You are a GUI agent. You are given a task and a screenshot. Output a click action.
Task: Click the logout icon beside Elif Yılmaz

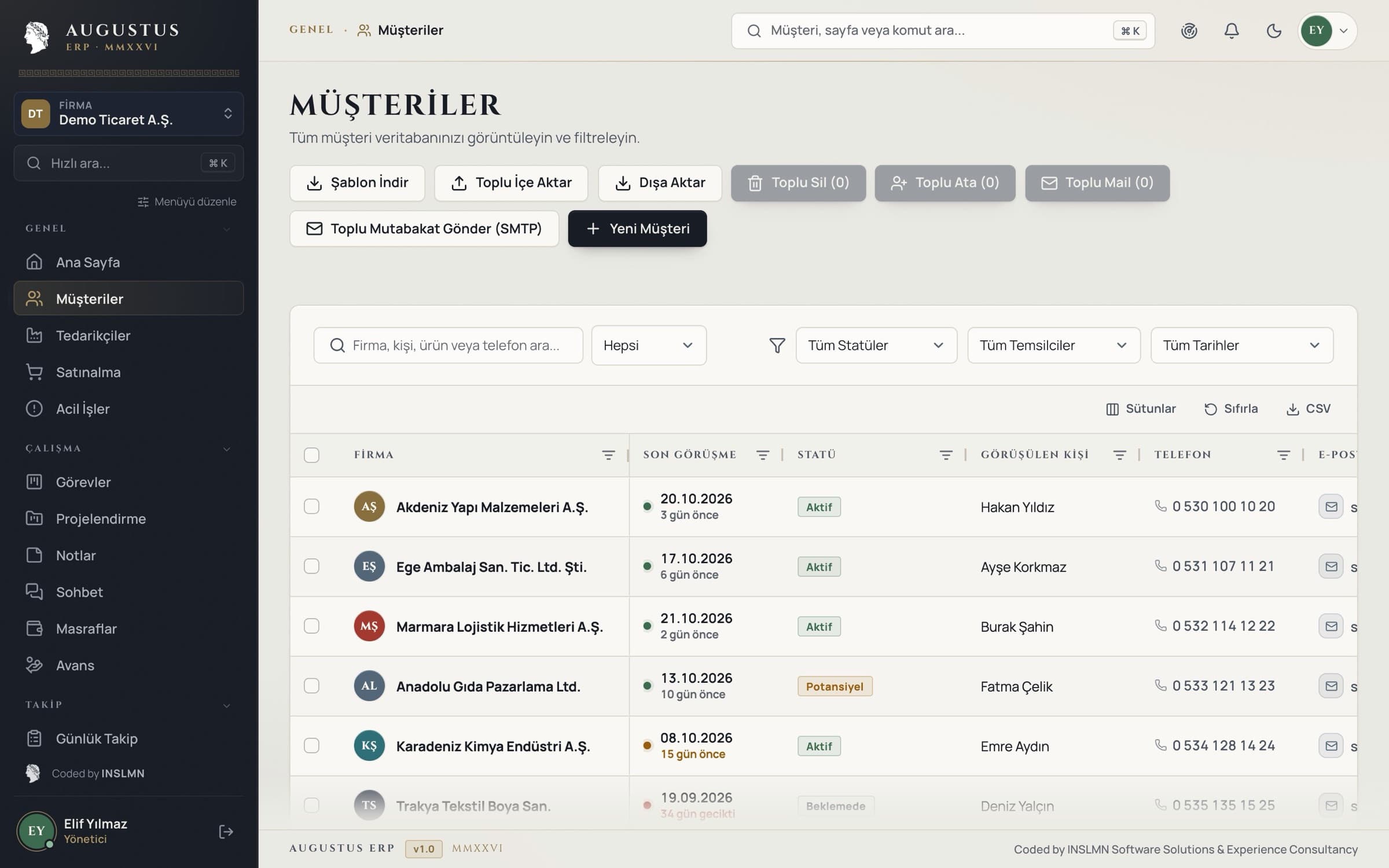tap(226, 832)
